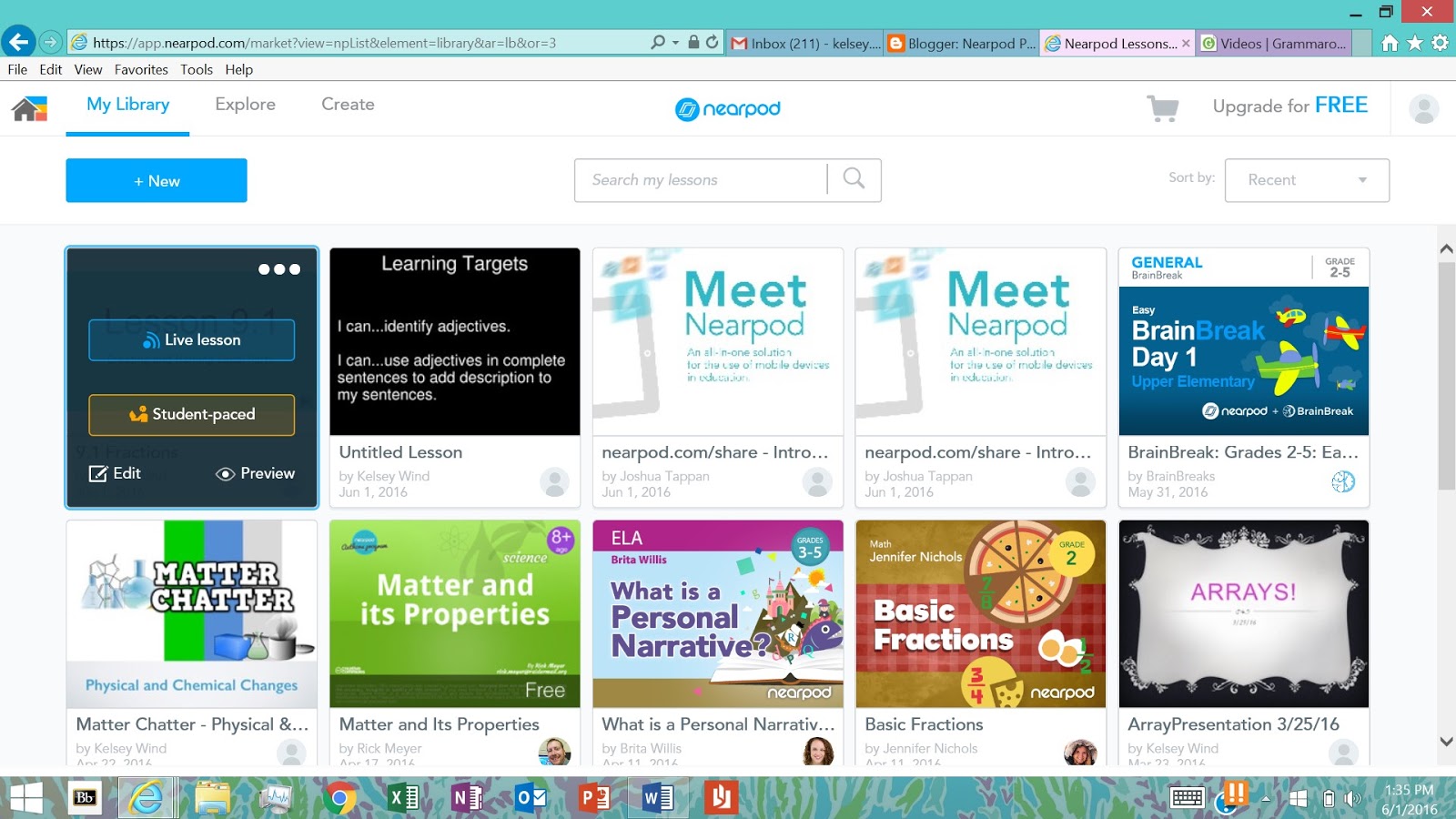
Task: Open the Favorites menu
Action: click(x=141, y=69)
